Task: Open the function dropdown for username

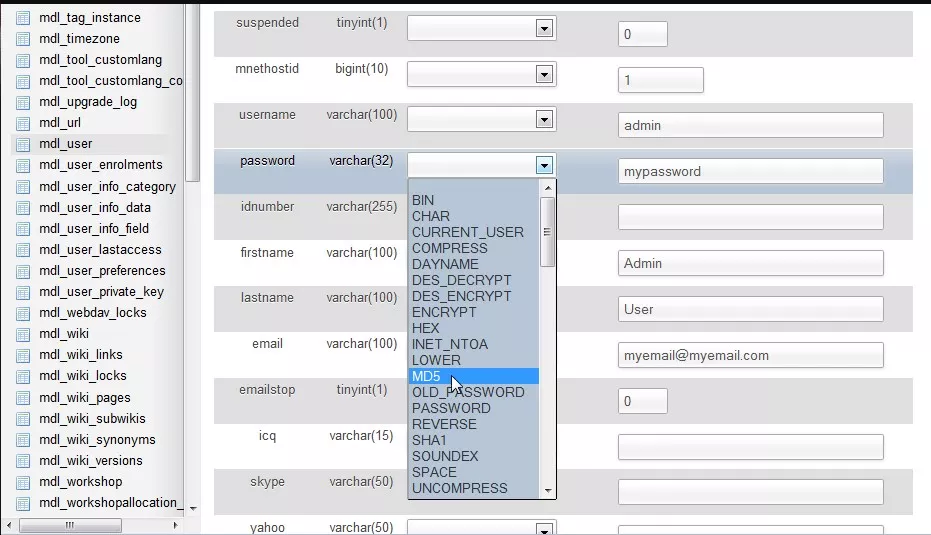Action: point(481,120)
